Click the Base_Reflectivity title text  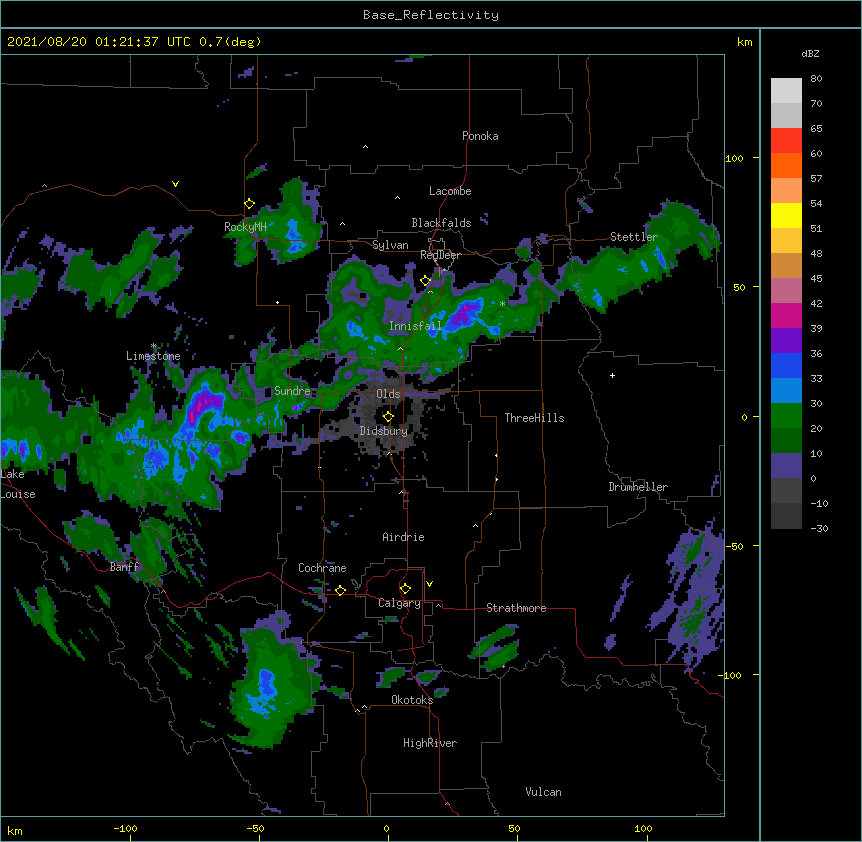point(431,15)
